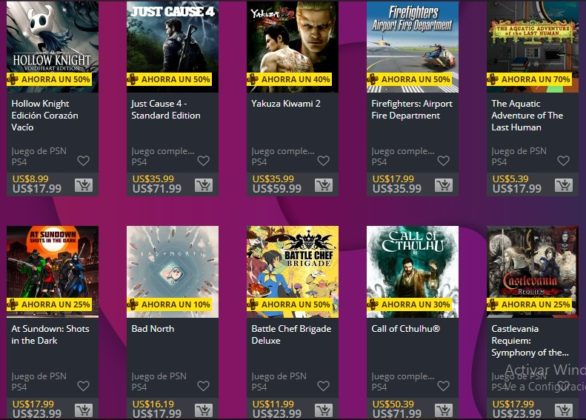Add Yakuza Kiwami 2 to cart

pyautogui.click(x=324, y=185)
